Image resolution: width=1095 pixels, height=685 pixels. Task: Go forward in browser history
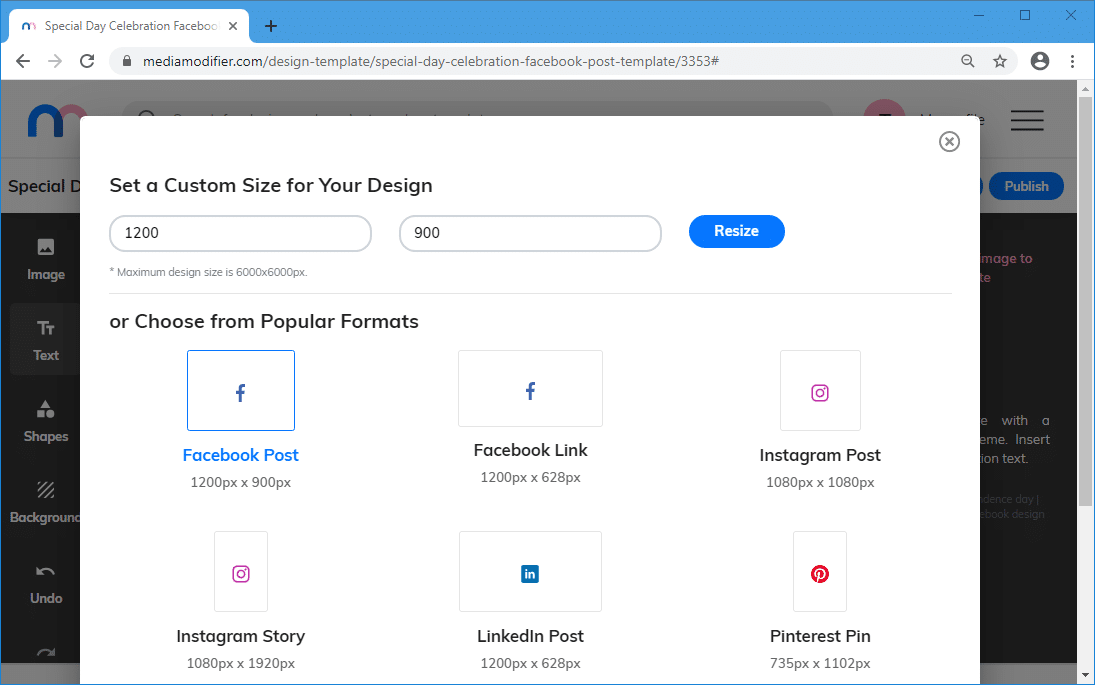pyautogui.click(x=55, y=61)
